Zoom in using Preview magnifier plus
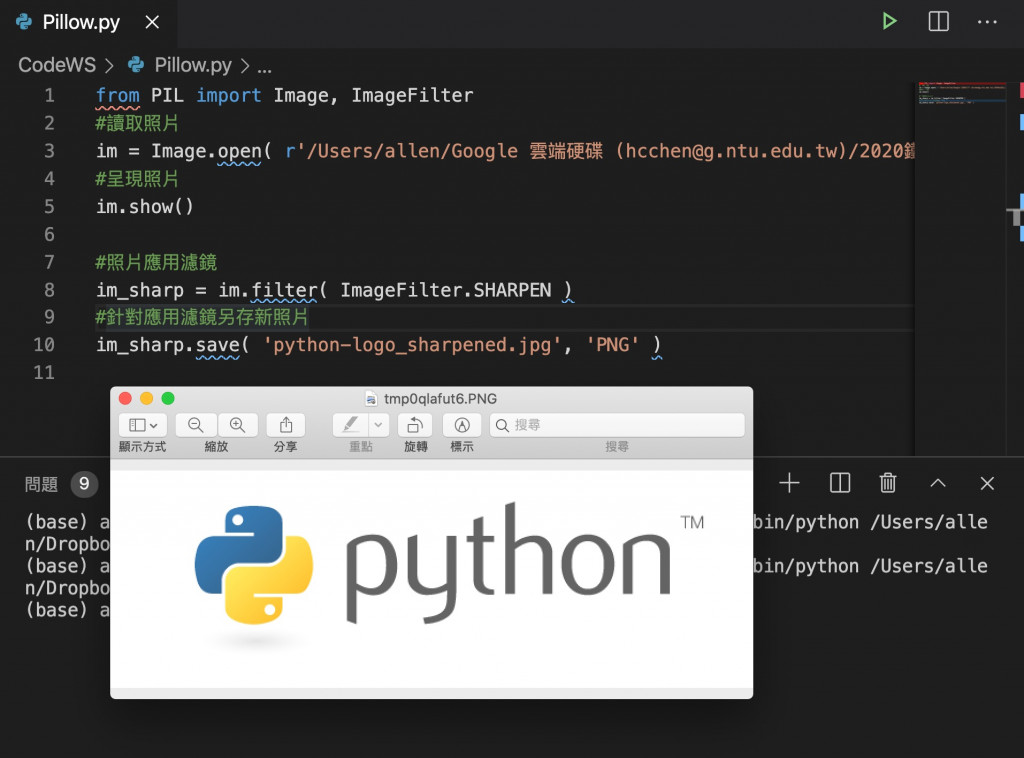1024x758 pixels. pos(238,425)
